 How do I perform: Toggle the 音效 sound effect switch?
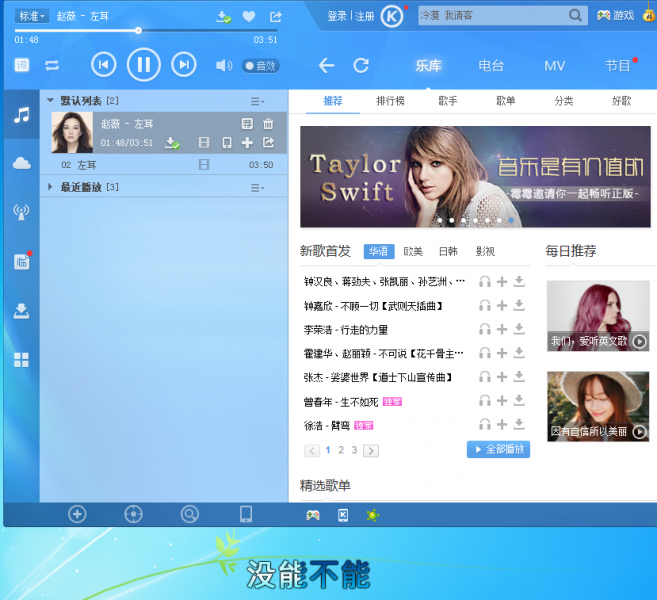point(261,66)
